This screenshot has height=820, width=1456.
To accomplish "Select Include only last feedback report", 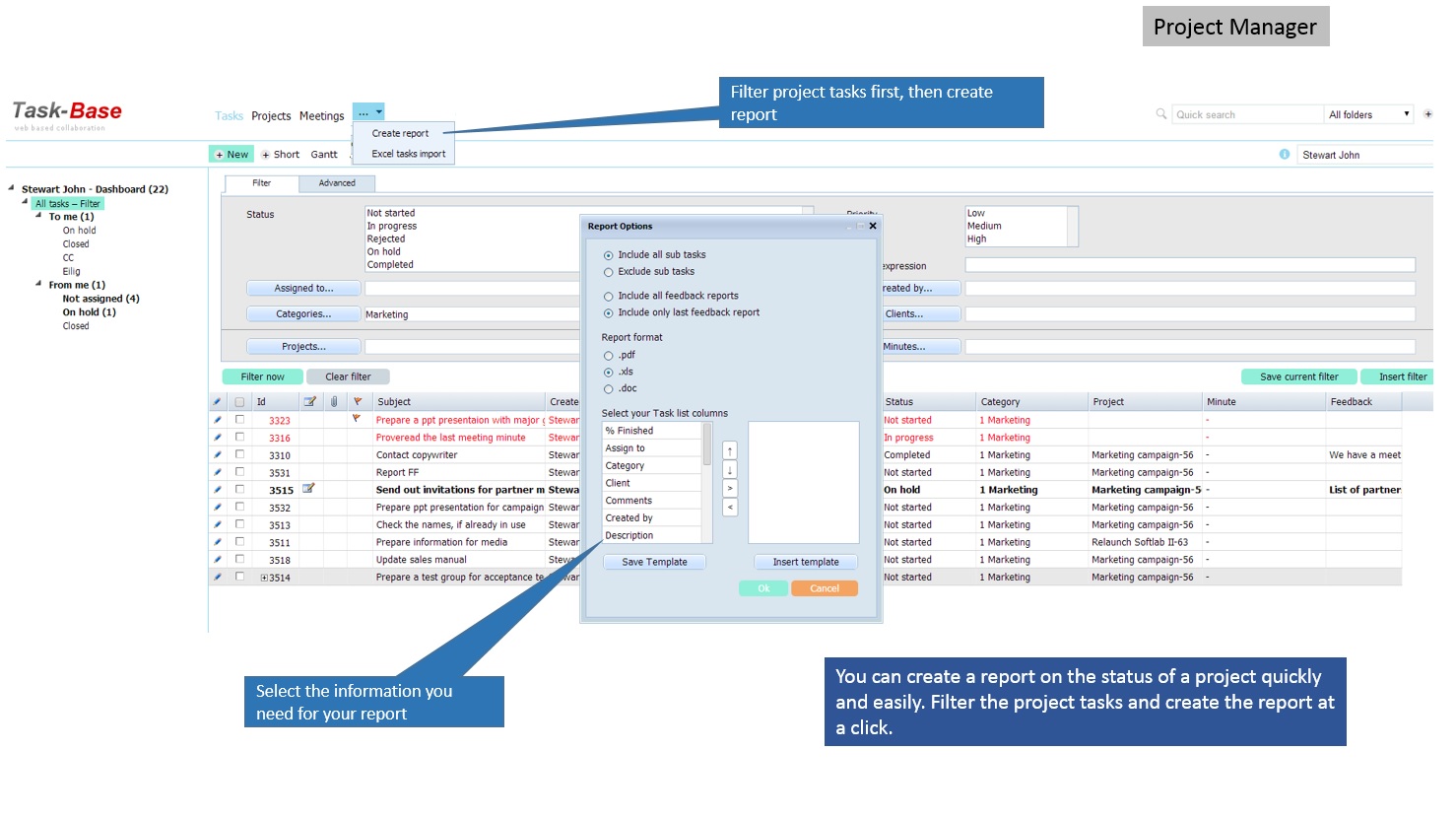I will pos(609,313).
